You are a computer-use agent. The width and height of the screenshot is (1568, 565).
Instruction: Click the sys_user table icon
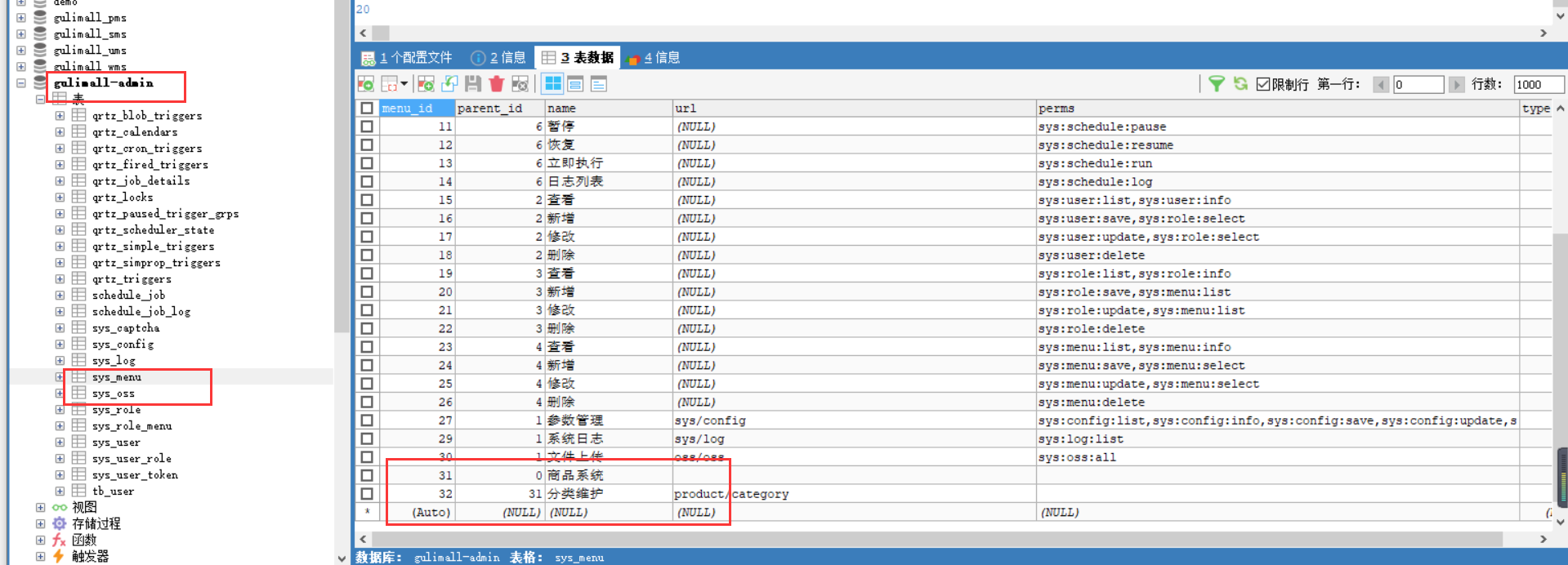pos(79,442)
